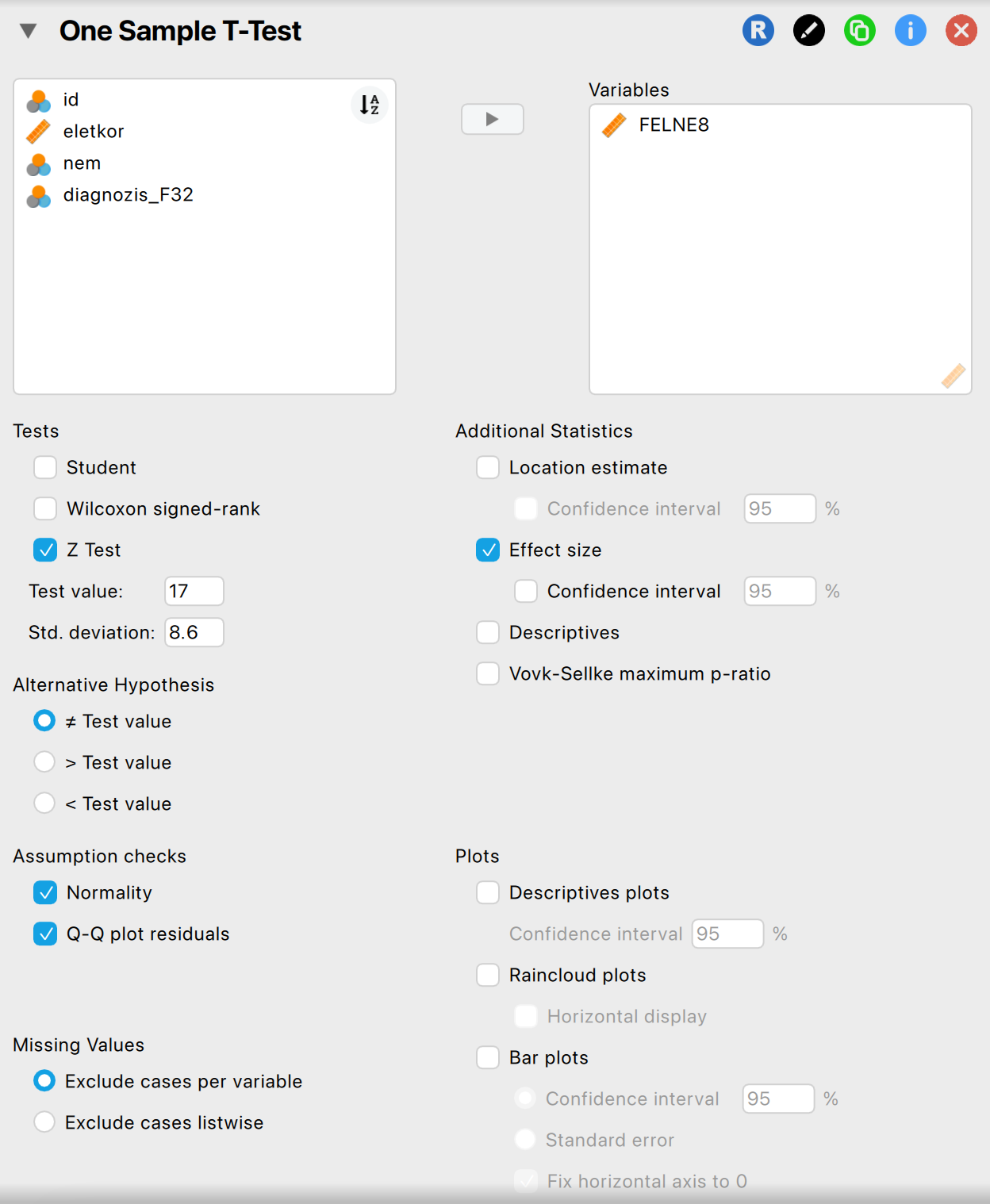Uncheck the Normality assumption check
The height and width of the screenshot is (1204, 990).
tap(45, 892)
